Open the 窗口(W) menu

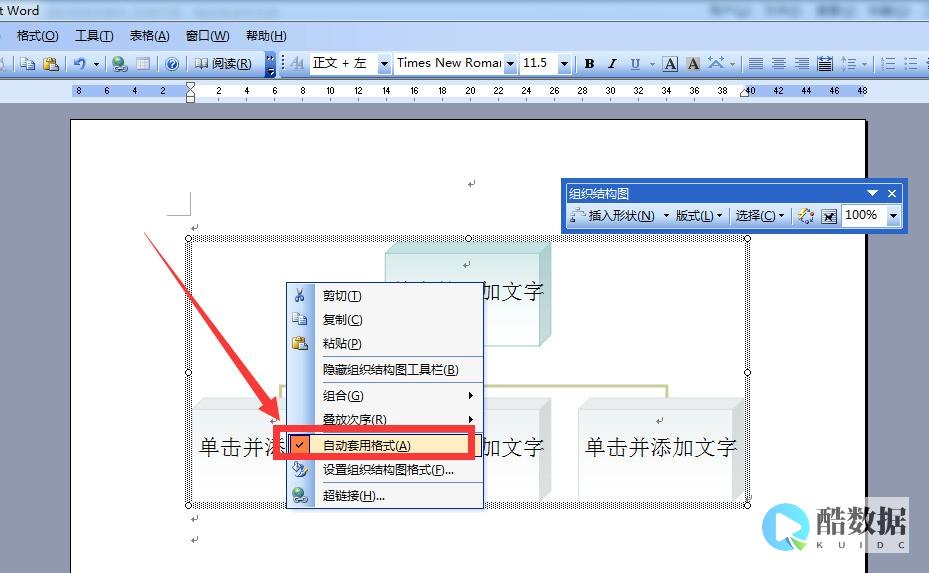point(207,36)
